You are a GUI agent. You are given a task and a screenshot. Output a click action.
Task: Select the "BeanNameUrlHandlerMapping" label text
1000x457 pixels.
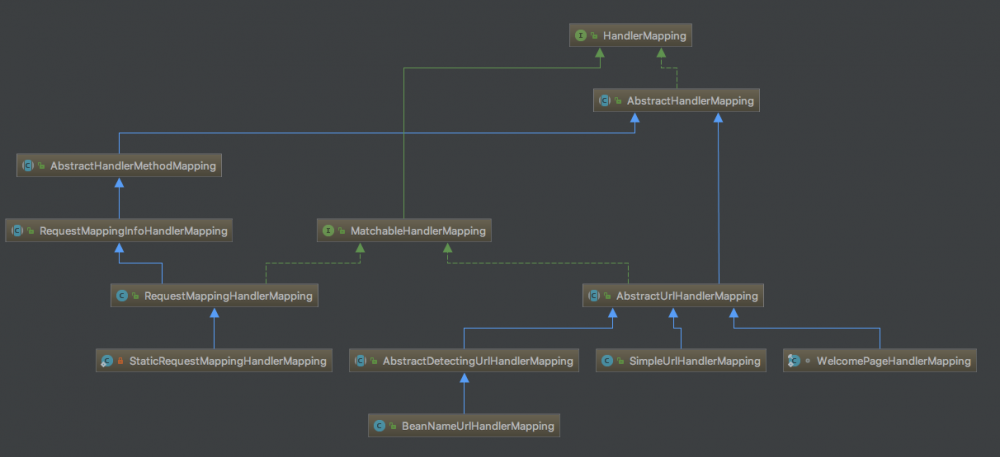(x=478, y=425)
